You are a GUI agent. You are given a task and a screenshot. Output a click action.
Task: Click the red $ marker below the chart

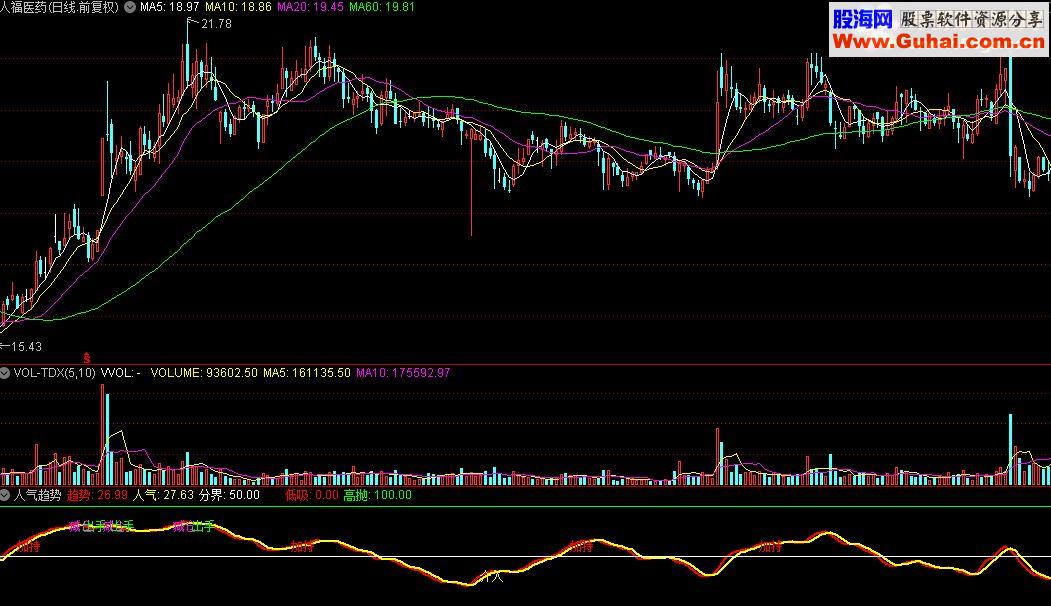[x=86, y=359]
